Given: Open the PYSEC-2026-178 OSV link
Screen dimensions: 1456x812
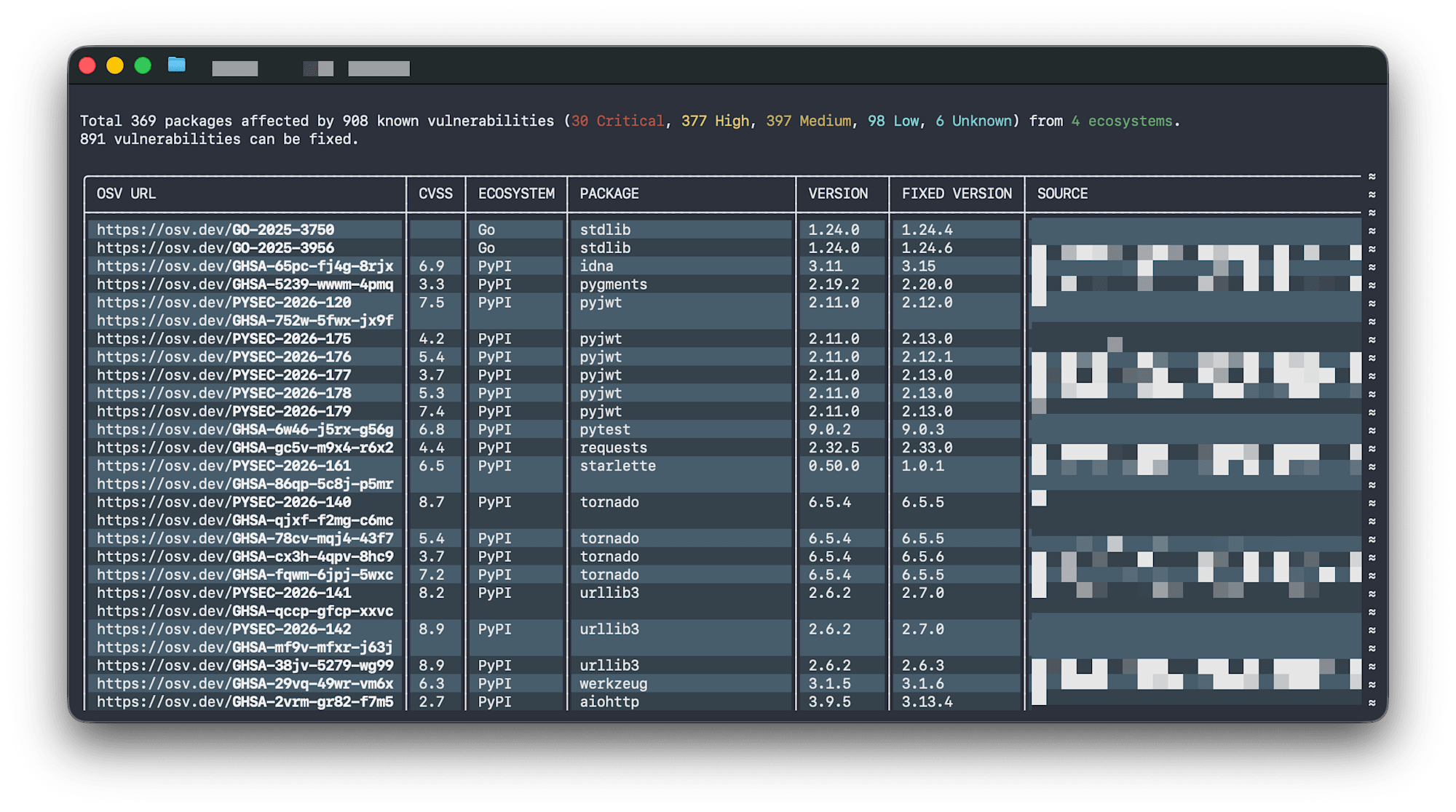Looking at the screenshot, I should tap(224, 394).
